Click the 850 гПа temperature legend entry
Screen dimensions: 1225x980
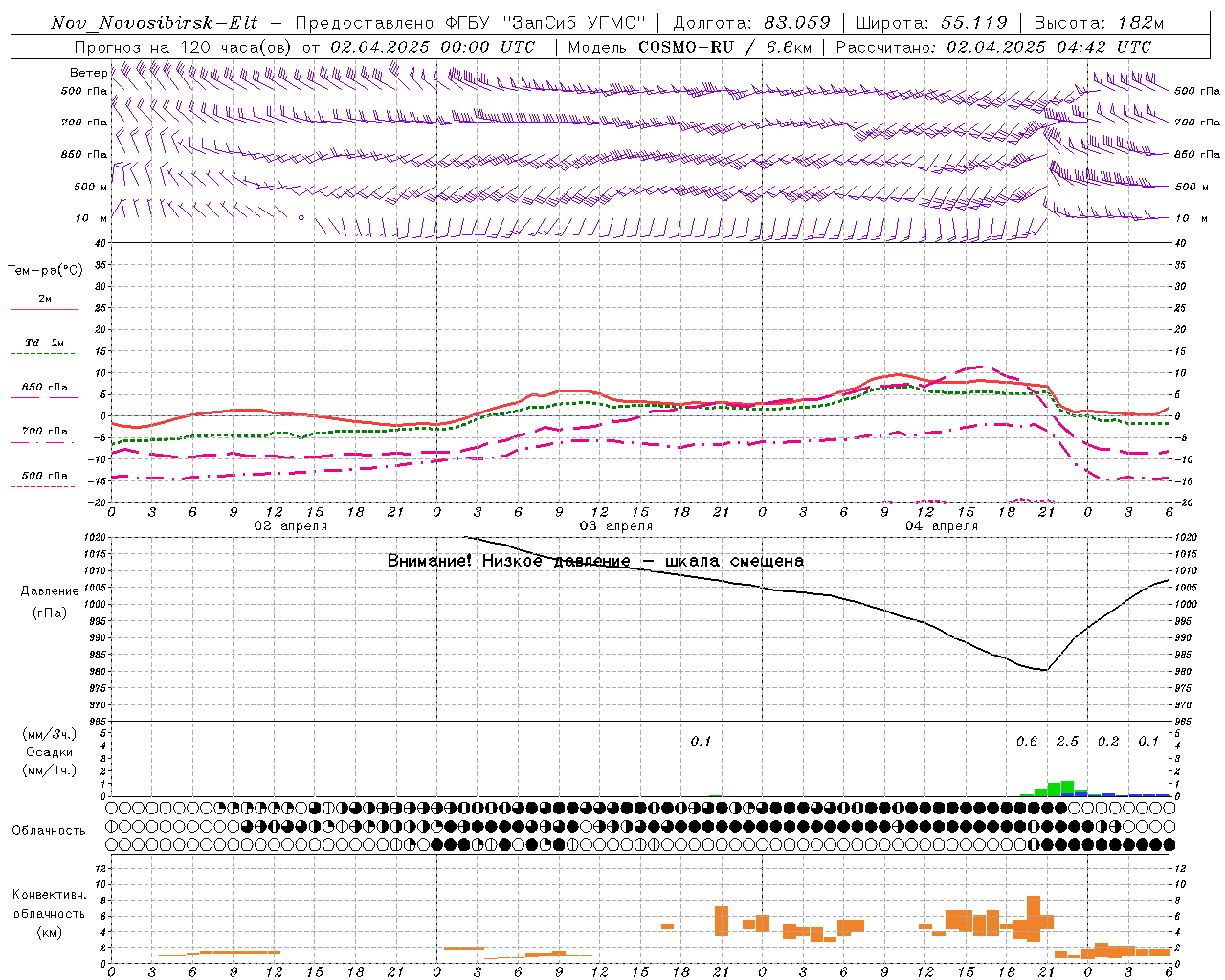click(44, 387)
